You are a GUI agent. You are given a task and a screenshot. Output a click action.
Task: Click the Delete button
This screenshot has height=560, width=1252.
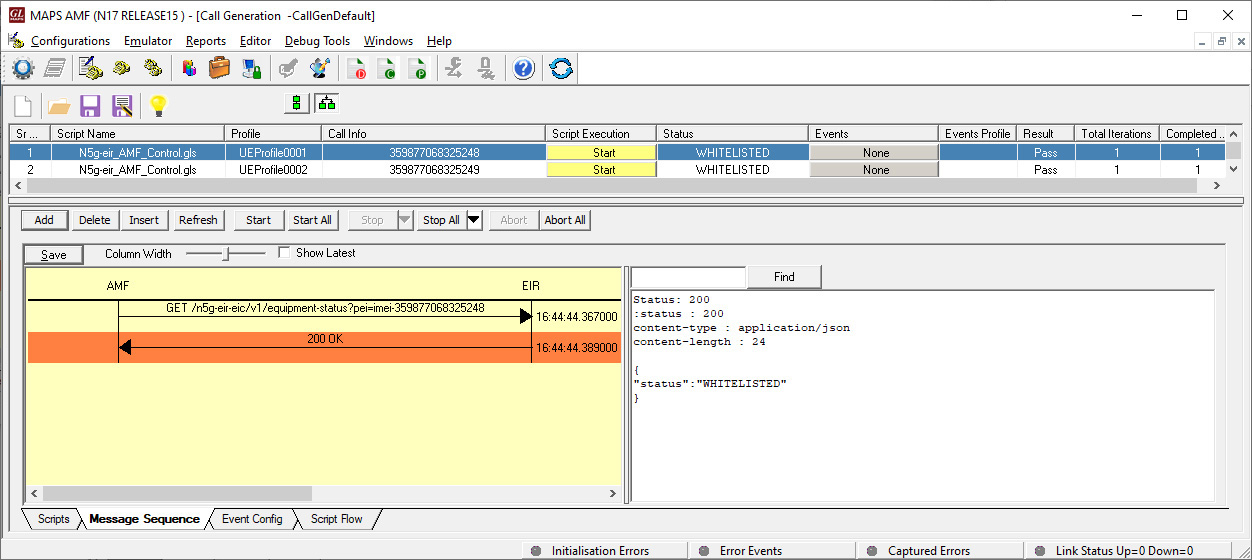[x=95, y=220]
